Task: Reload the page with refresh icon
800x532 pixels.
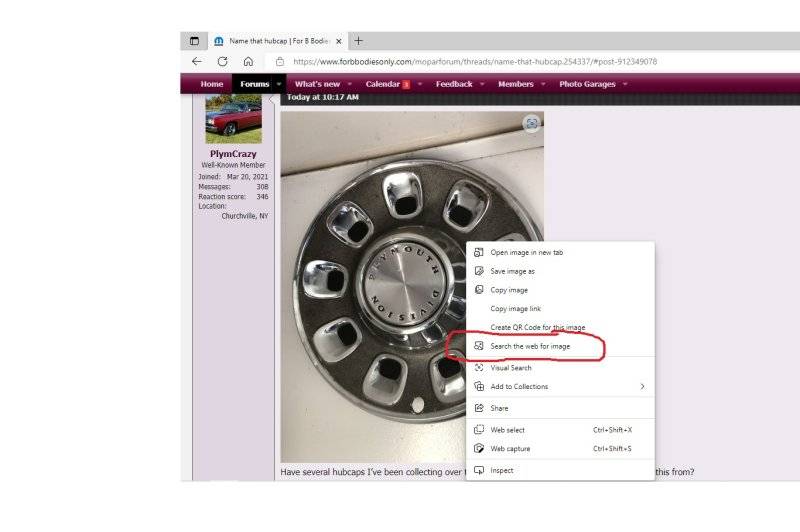Action: [x=222, y=61]
